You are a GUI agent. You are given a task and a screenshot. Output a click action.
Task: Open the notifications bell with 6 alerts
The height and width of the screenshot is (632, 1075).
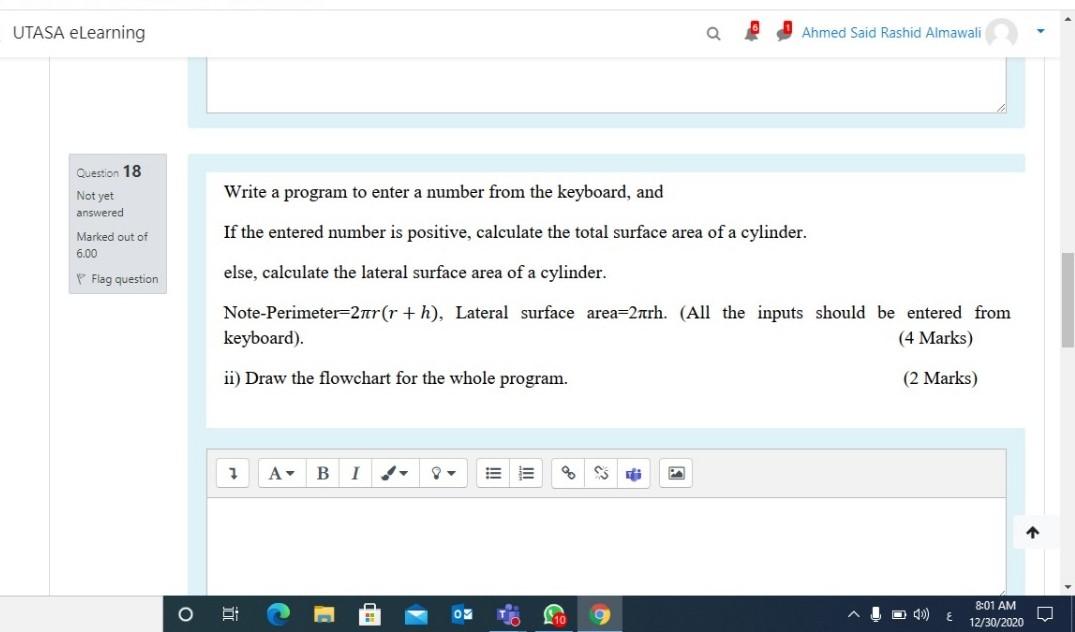tap(751, 32)
